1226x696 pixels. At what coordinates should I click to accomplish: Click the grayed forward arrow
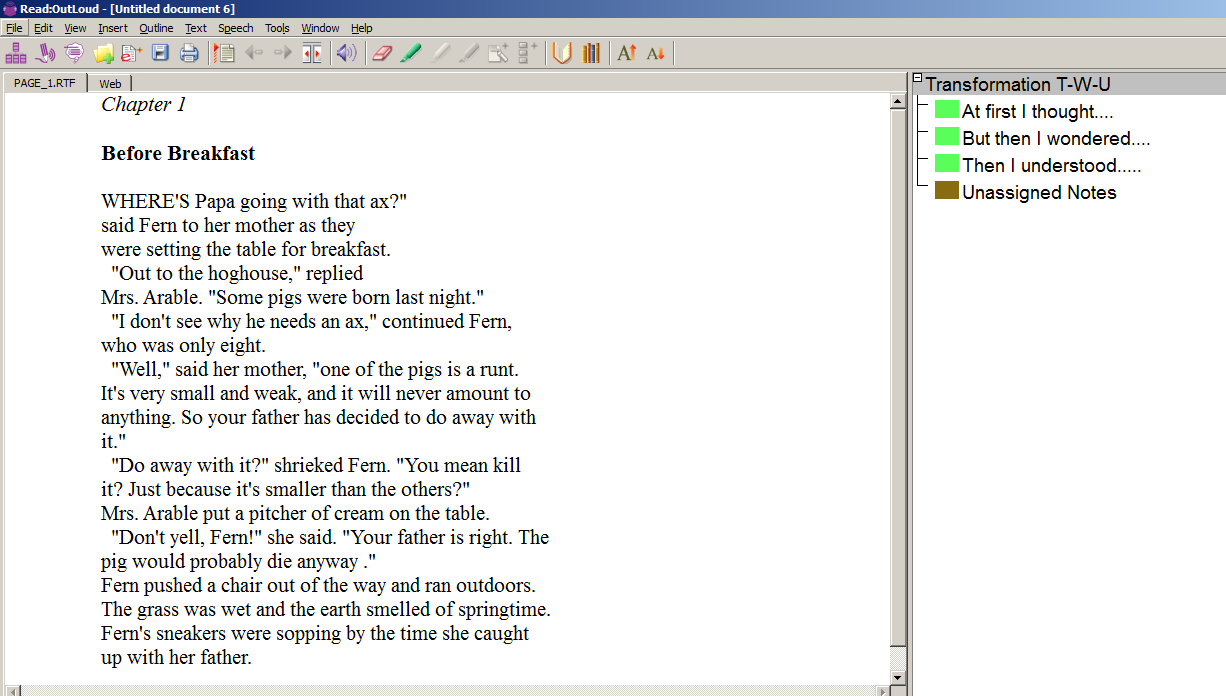(x=283, y=53)
